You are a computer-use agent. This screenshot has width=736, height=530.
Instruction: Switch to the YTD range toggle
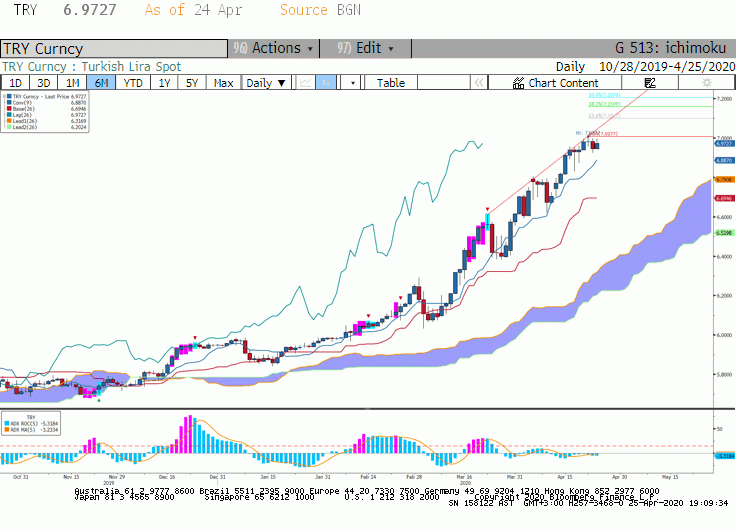point(133,83)
